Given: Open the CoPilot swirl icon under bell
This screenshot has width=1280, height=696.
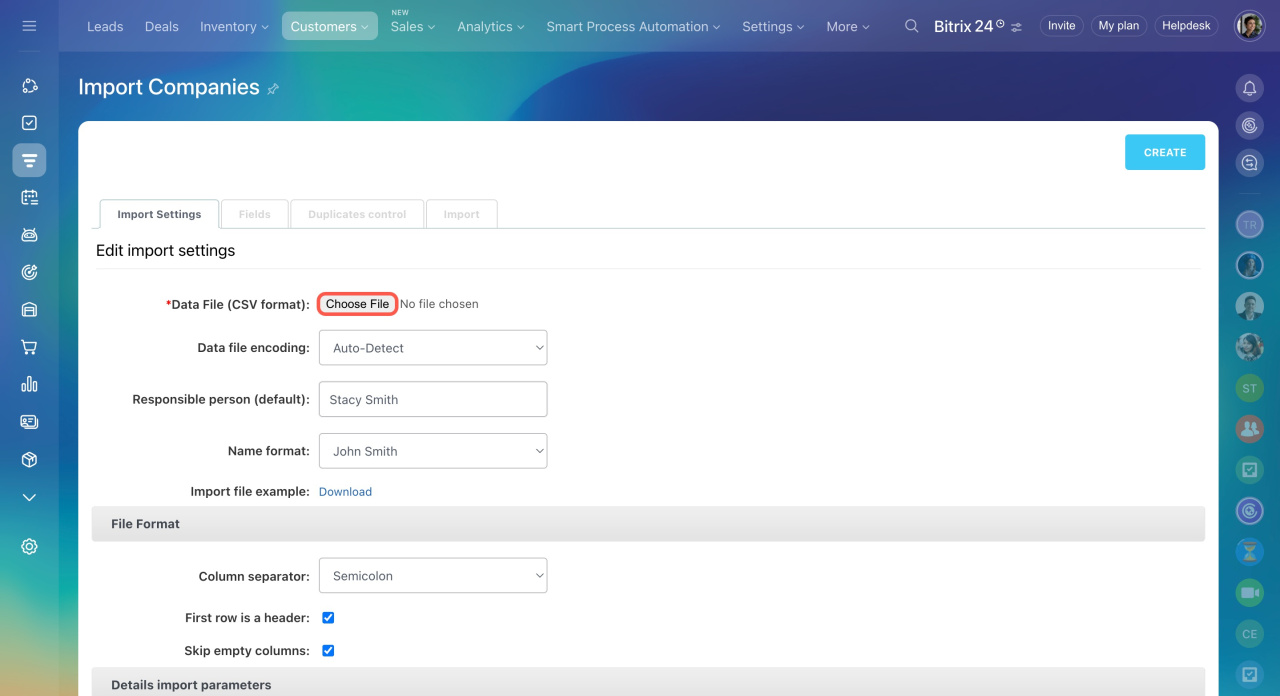Looking at the screenshot, I should pos(1249,125).
